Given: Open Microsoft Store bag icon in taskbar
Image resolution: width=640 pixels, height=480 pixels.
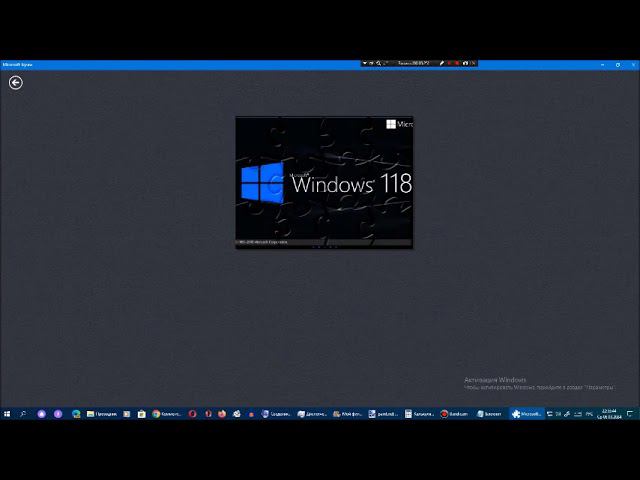Looking at the screenshot, I should 142,414.
